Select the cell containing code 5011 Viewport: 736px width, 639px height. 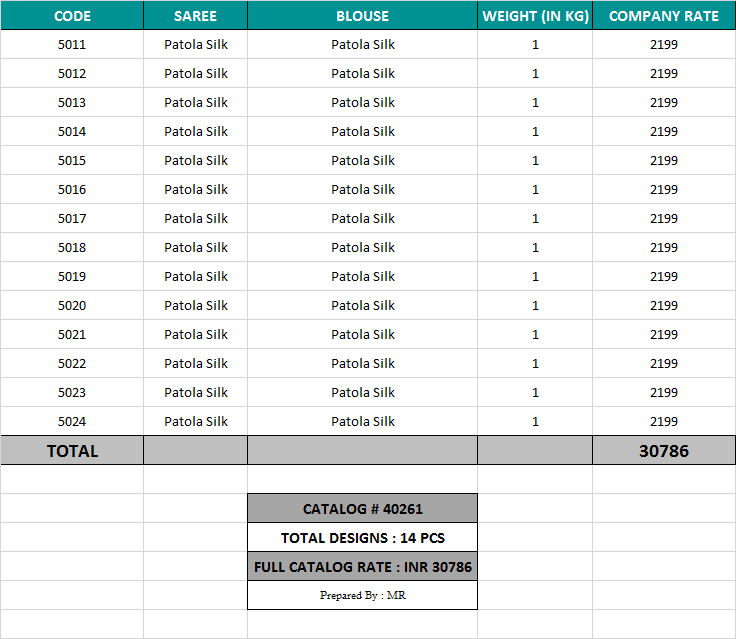tap(72, 45)
